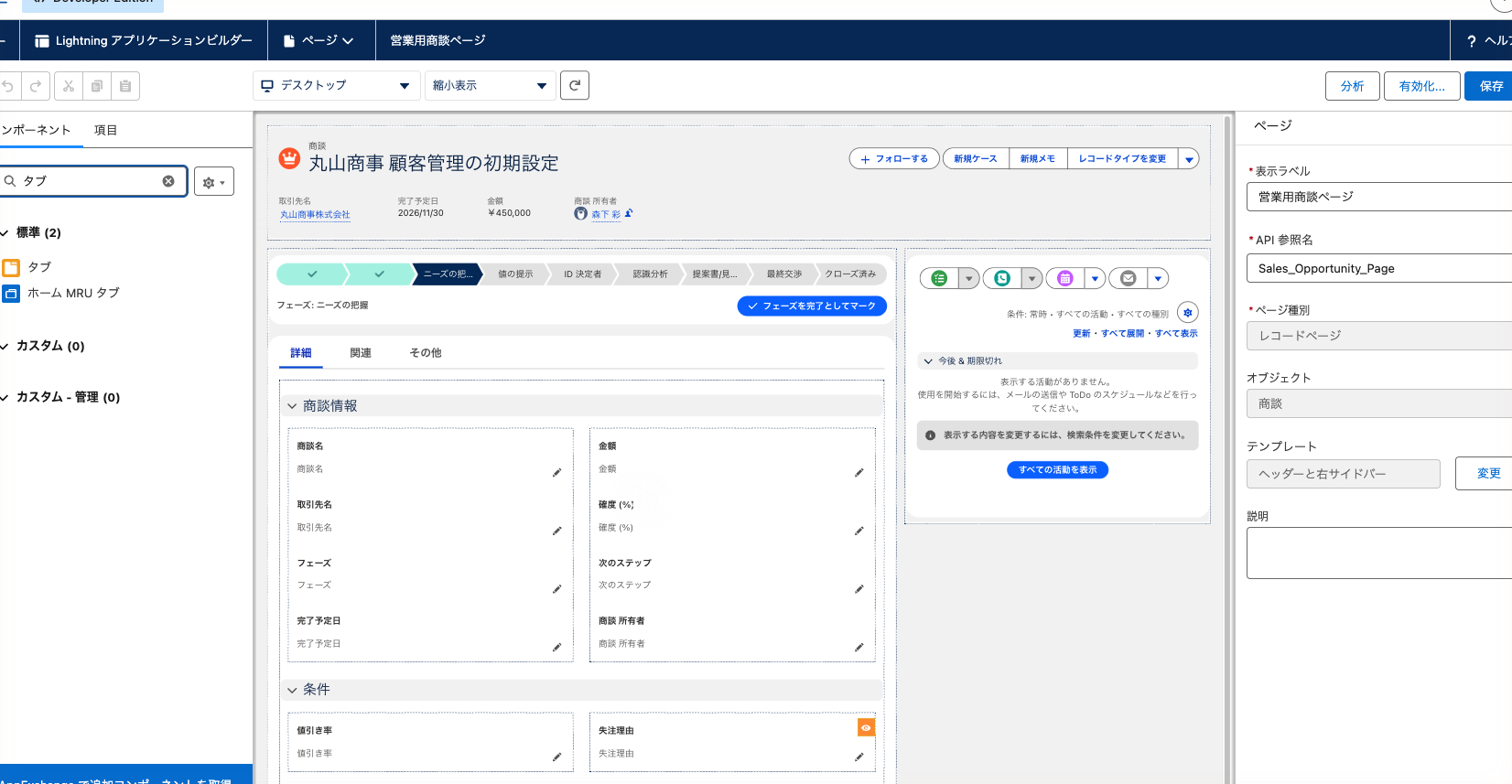1512x784 pixels.
Task: Open the デスクトップ form factor dropdown
Action: click(335, 86)
